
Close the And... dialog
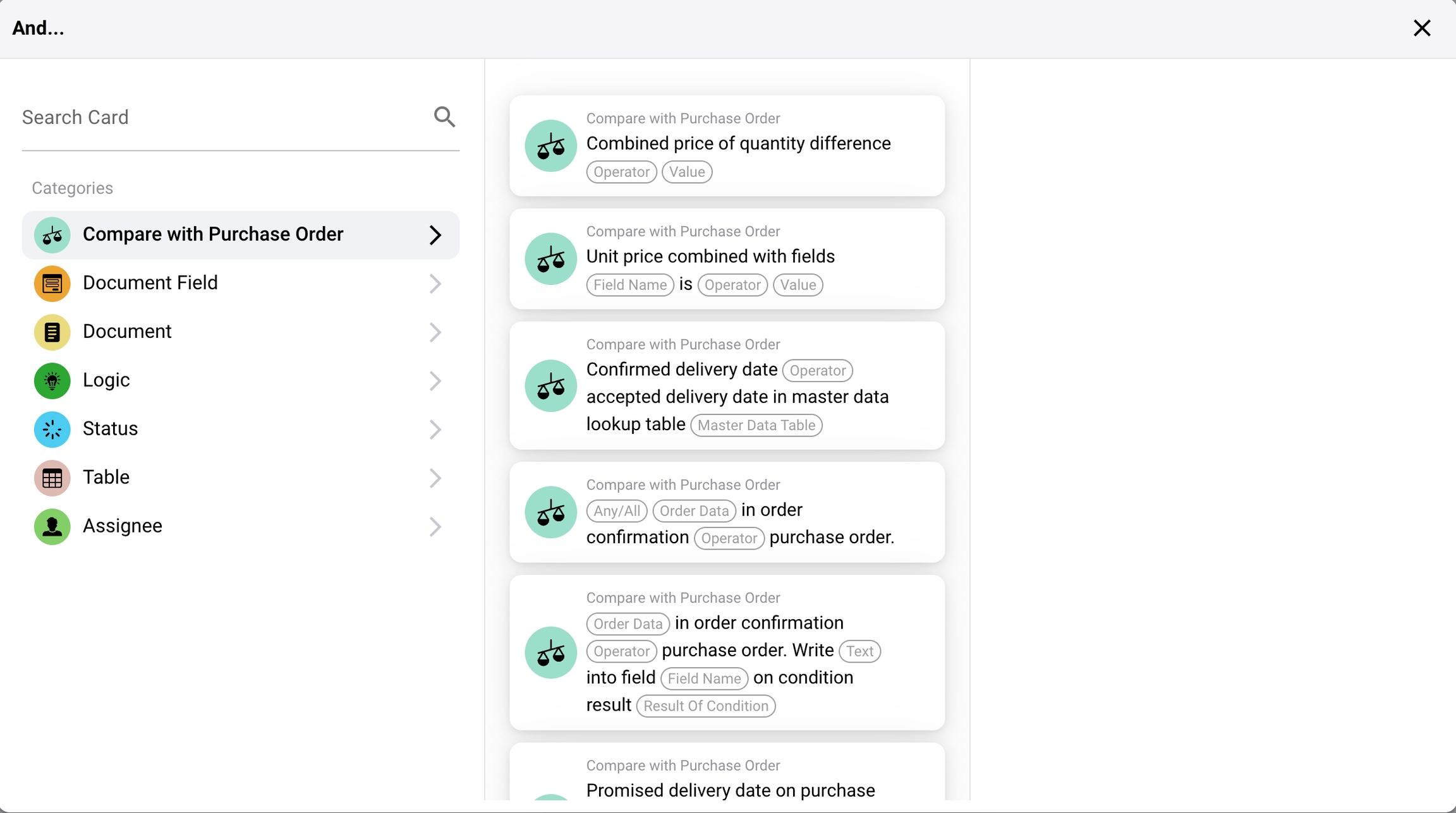coord(1421,28)
